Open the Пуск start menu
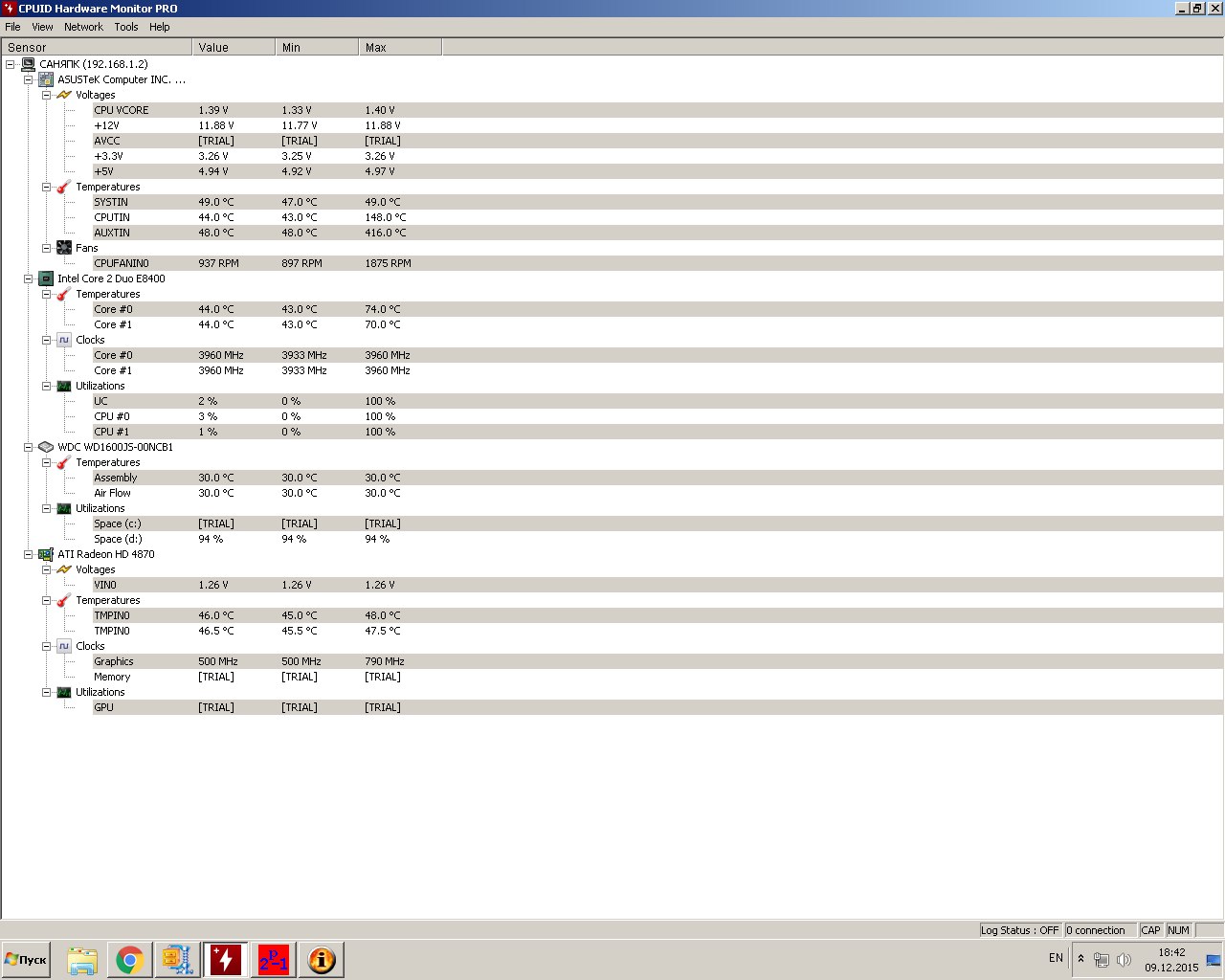Viewport: 1225px width, 980px height. pyautogui.click(x=27, y=960)
